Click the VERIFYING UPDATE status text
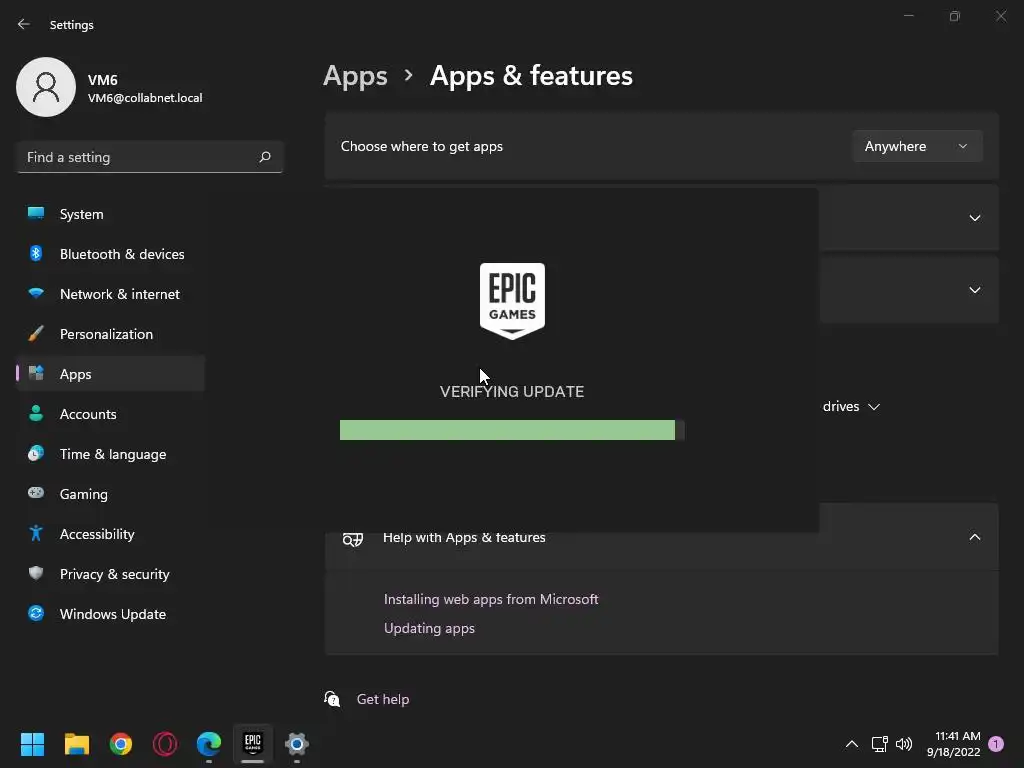Viewport: 1024px width, 768px height. (x=512, y=392)
